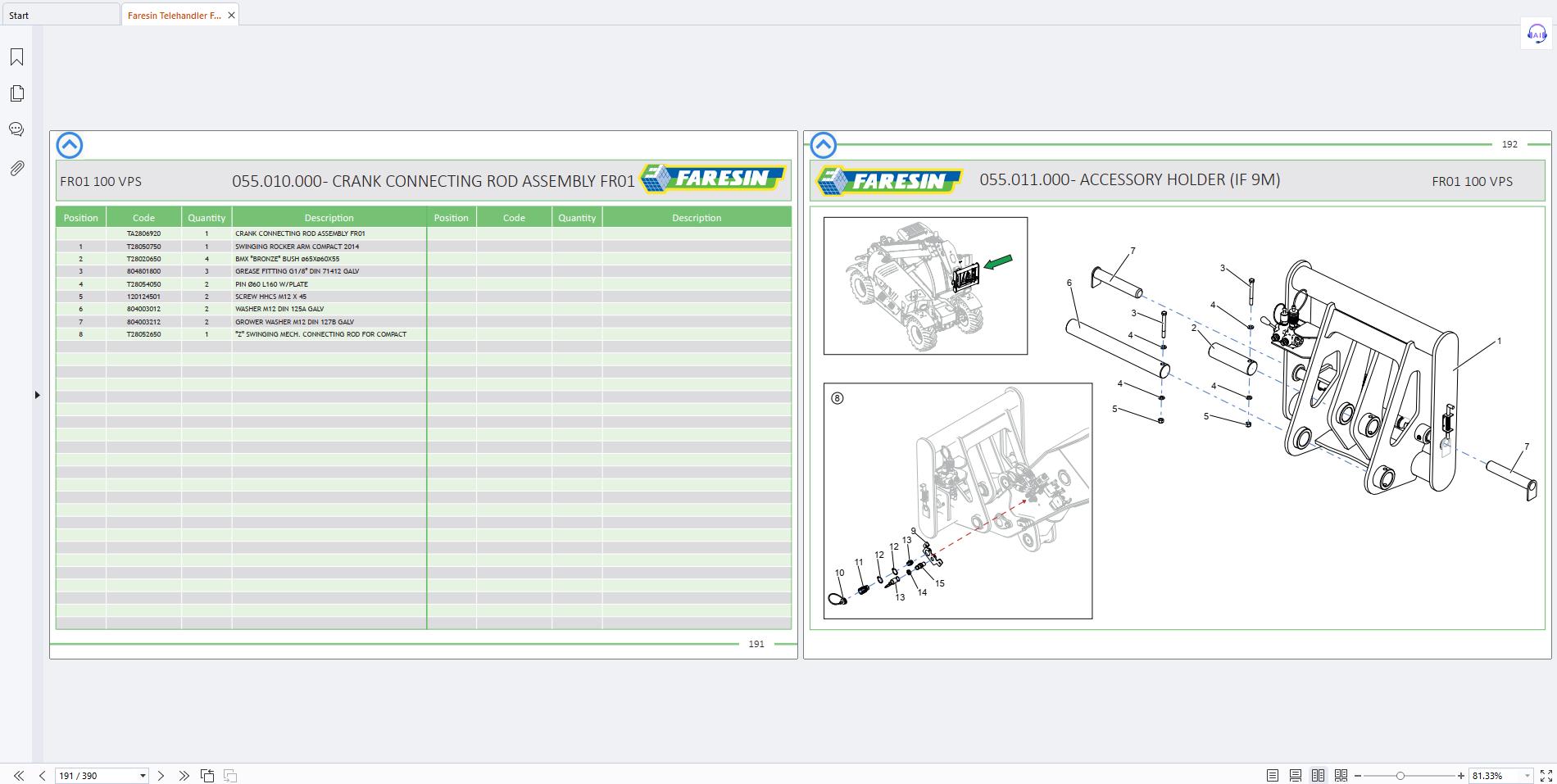1557x784 pixels.
Task: Click the 055.011.000 ACCESSORY HOLDER title
Action: pyautogui.click(x=1129, y=179)
